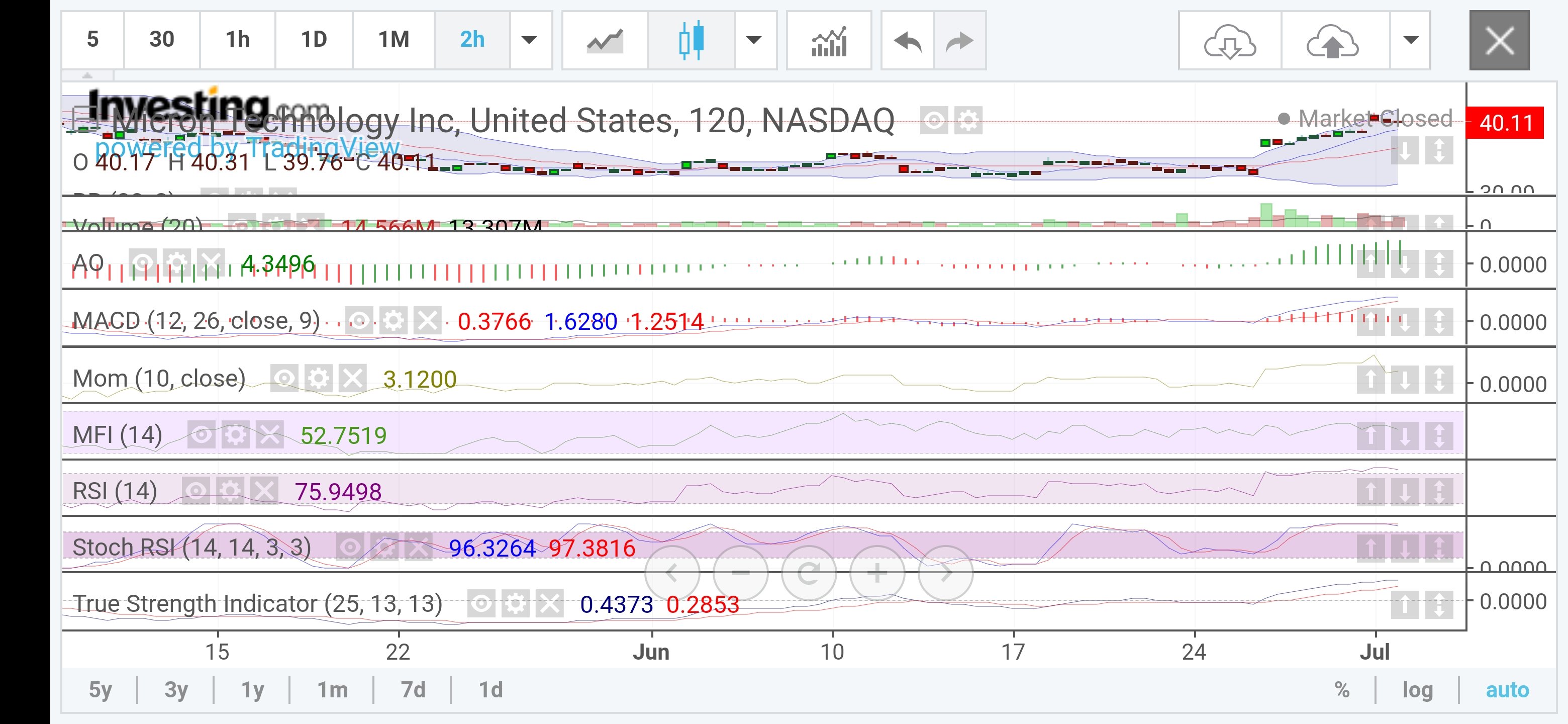
Task: Switch to the 1D interval
Action: 314,40
